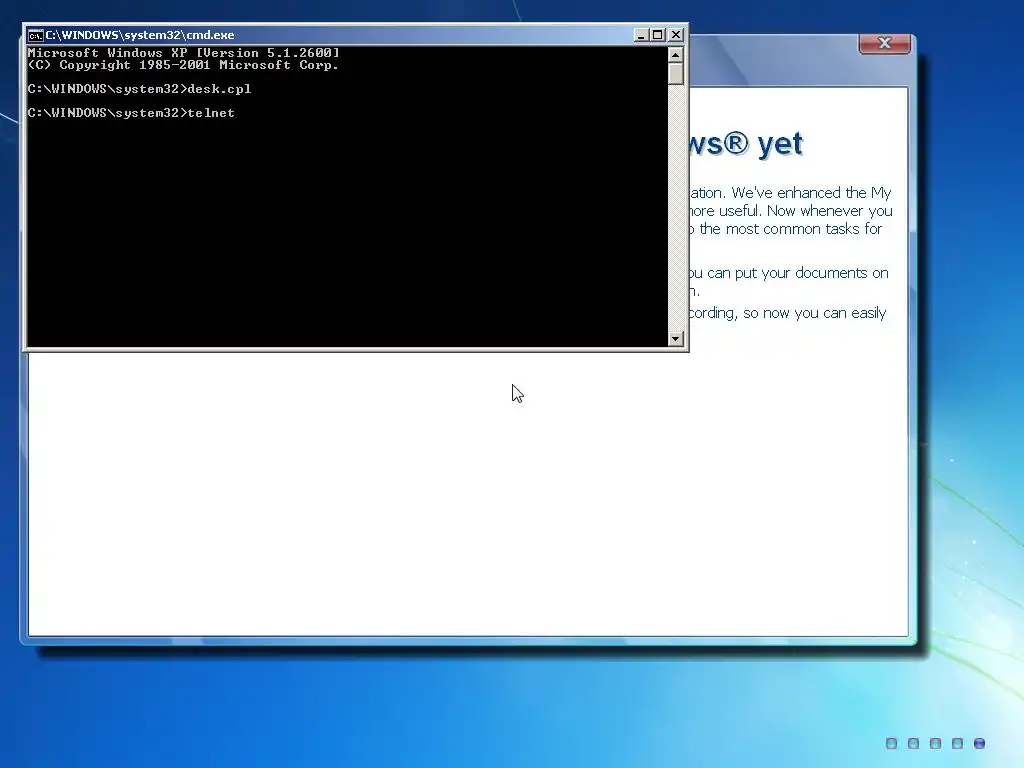Select the fourth page indicator dot
Image resolution: width=1024 pixels, height=768 pixels.
pyautogui.click(x=957, y=743)
